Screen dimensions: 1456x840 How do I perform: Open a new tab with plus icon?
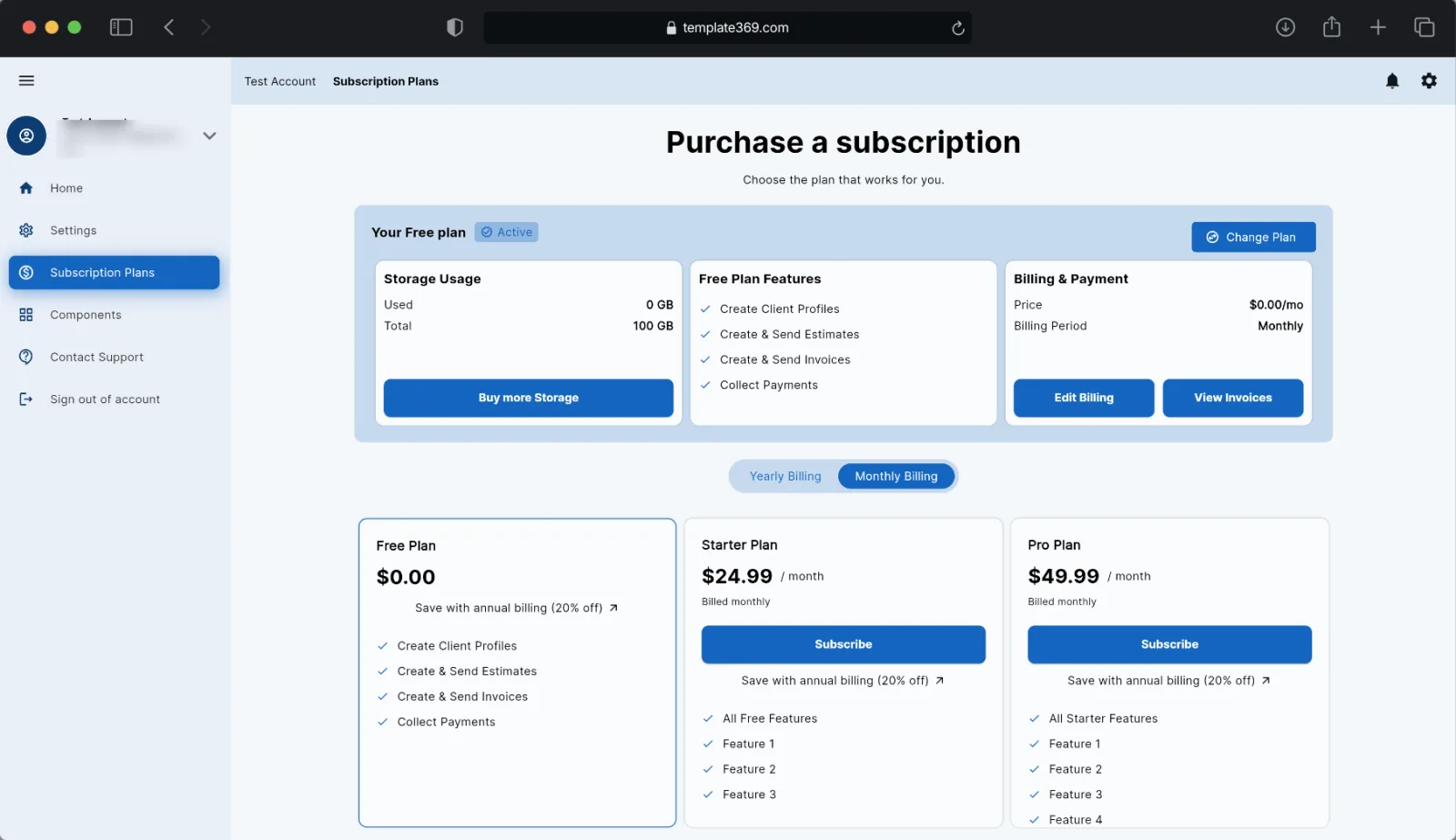click(x=1379, y=27)
